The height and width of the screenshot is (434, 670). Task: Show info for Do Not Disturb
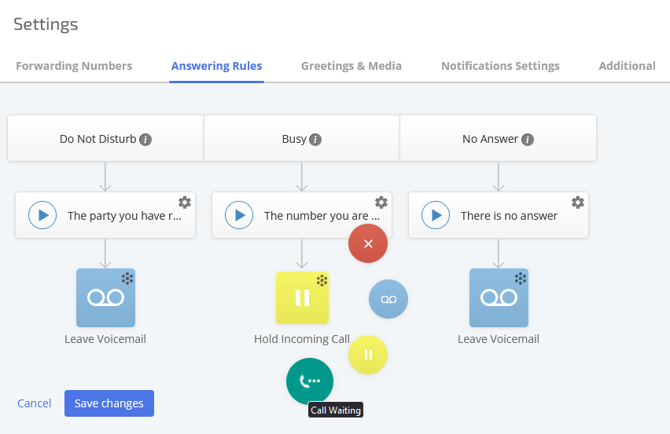click(x=145, y=140)
